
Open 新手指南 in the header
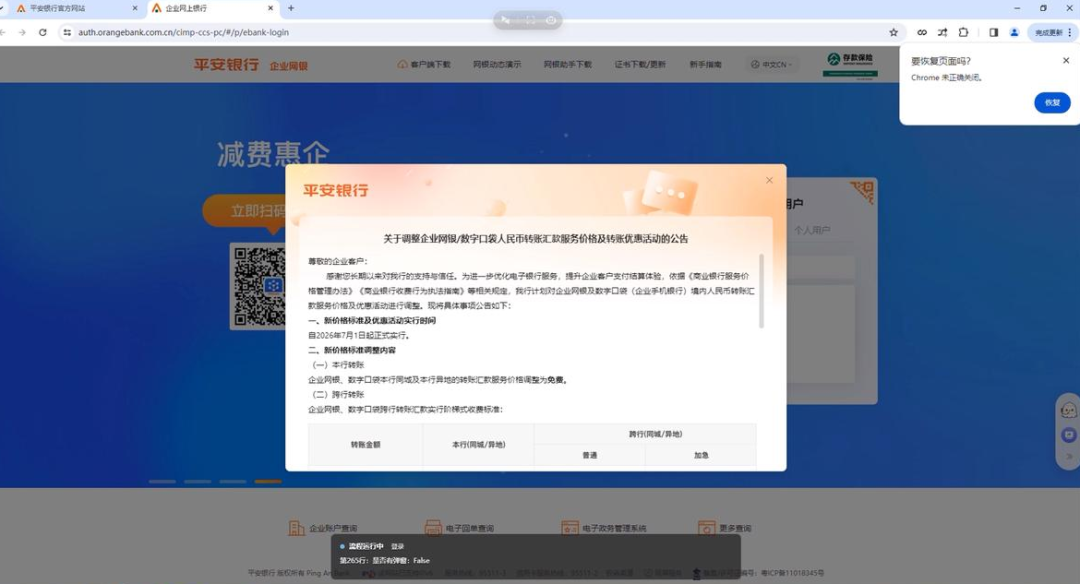pyautogui.click(x=705, y=64)
